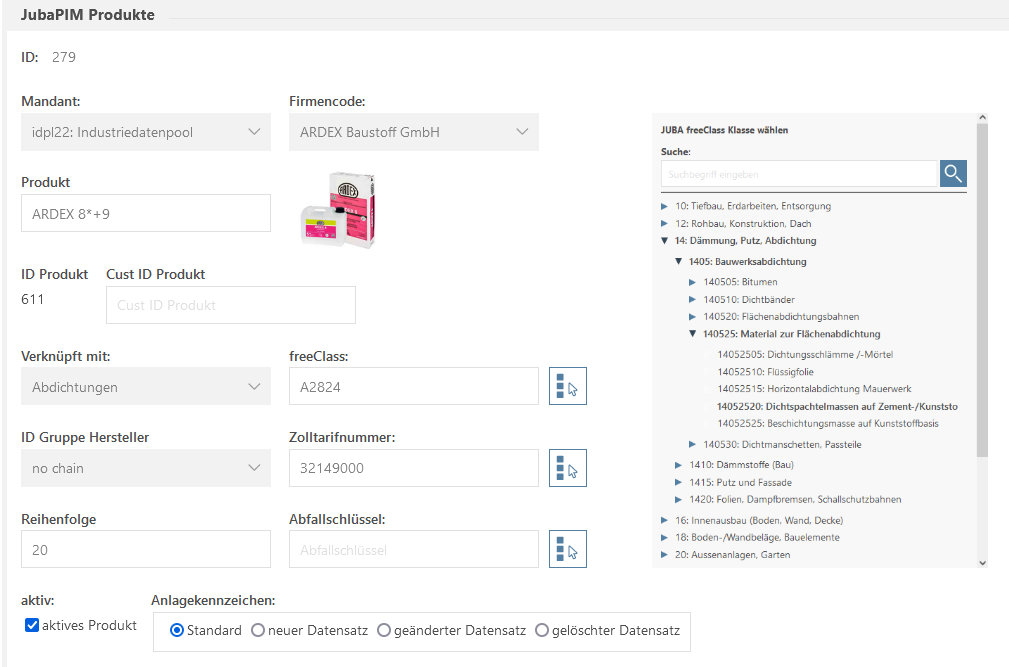Viewport: 1009px width, 667px height.
Task: Select the geänderter Datensatz radio option
Action: [x=384, y=630]
